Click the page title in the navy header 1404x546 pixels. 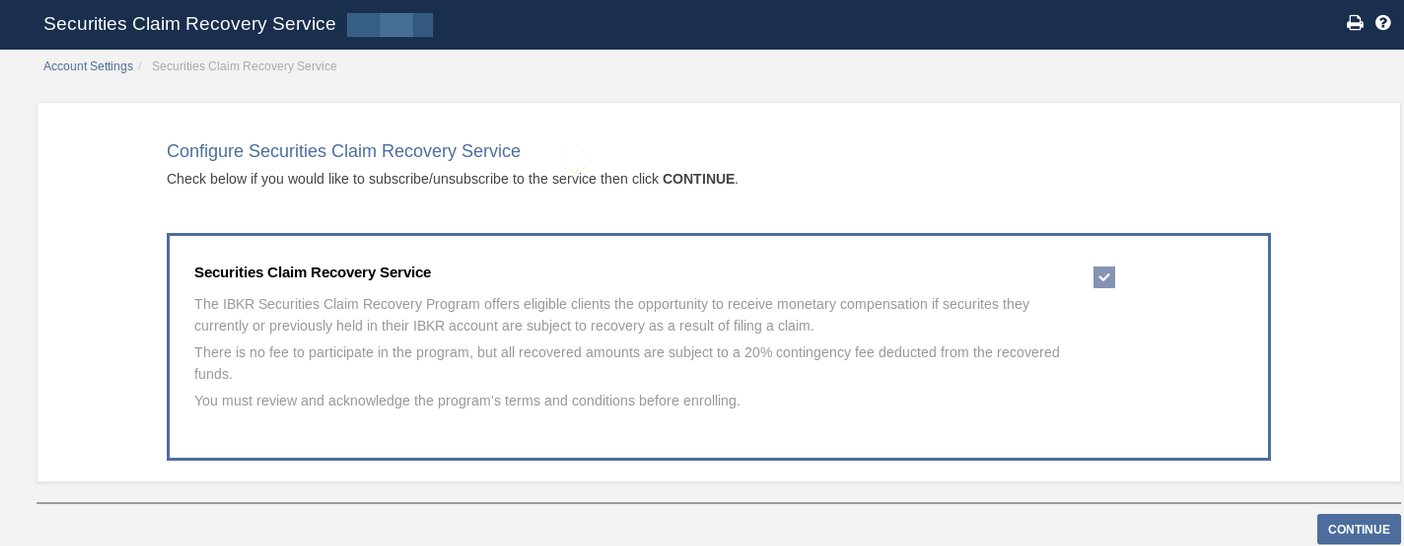coord(189,24)
